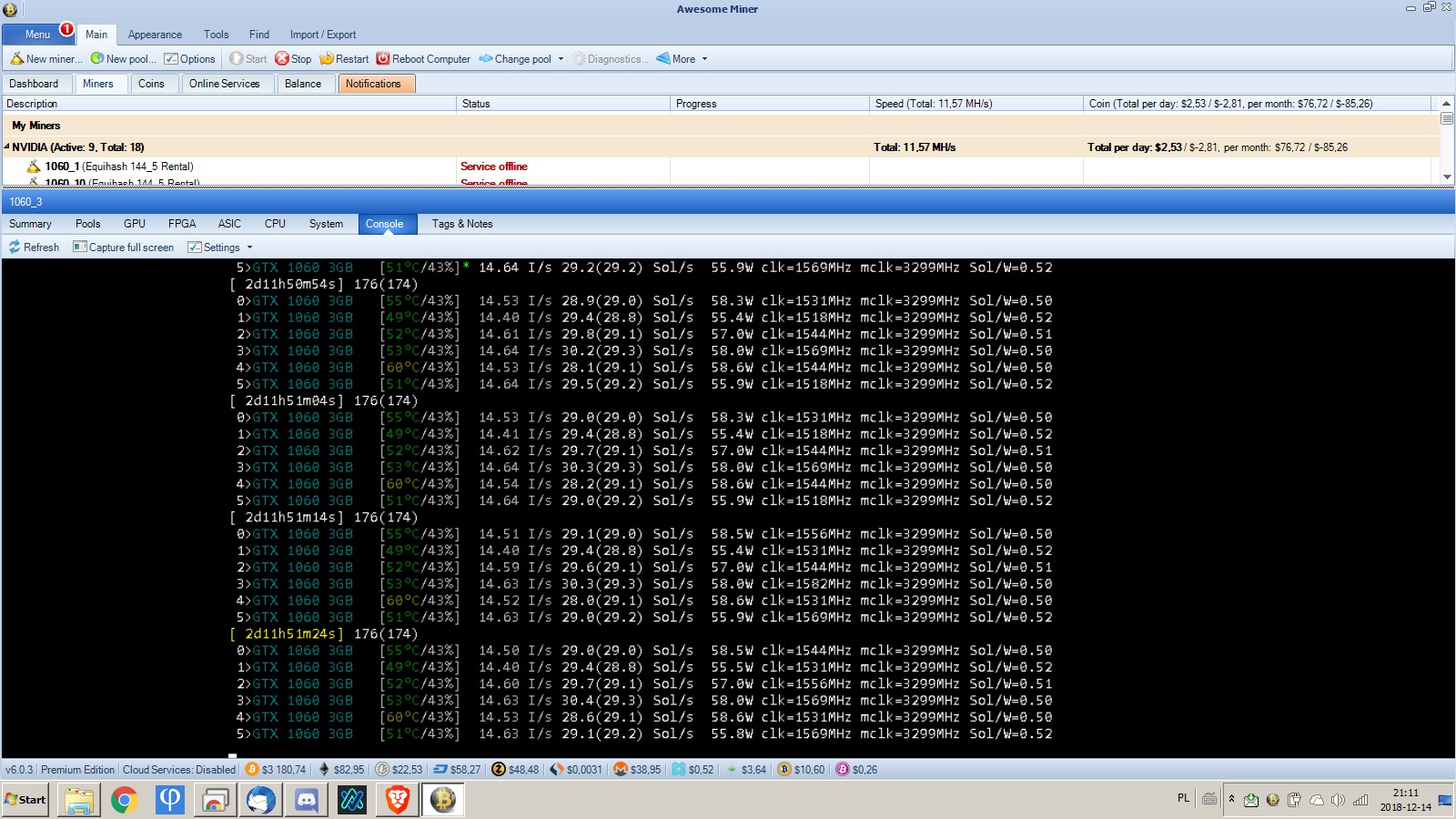Viewport: 1456px width, 819px height.
Task: Open Discord from the taskbar
Action: [x=307, y=800]
